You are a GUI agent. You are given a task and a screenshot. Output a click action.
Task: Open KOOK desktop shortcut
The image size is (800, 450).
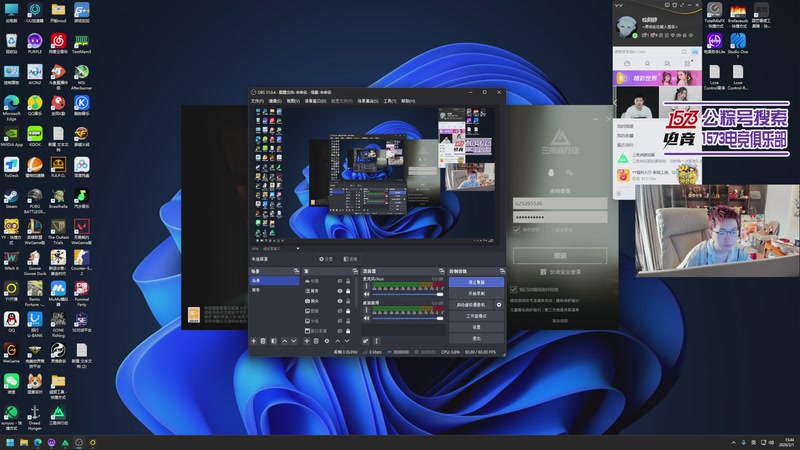tap(35, 136)
